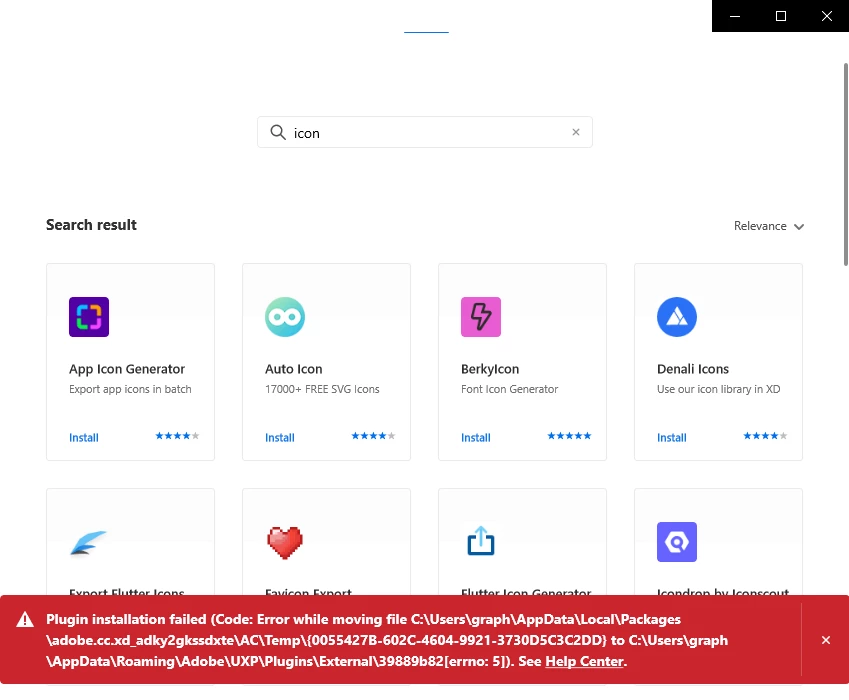This screenshot has height=700, width=849.
Task: Open the Auto Icon title
Action: (x=293, y=369)
